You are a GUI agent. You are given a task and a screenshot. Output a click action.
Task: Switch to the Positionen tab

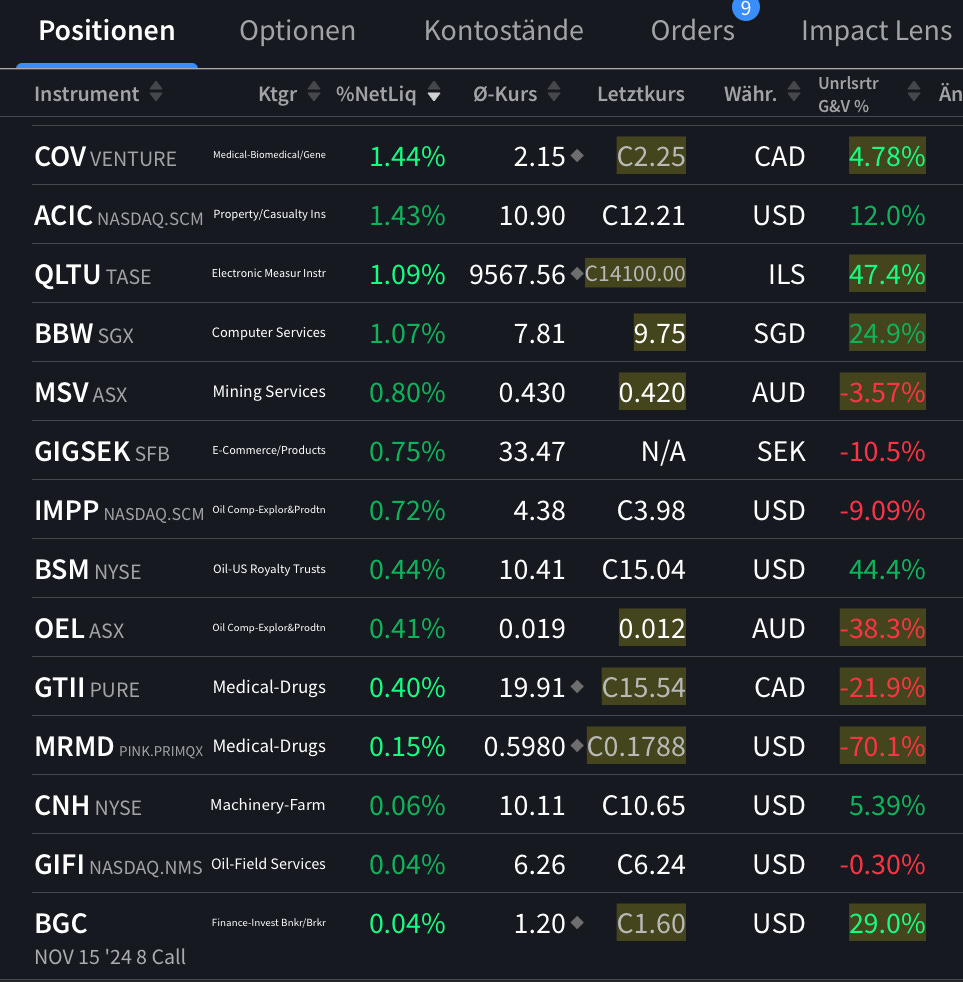(106, 31)
